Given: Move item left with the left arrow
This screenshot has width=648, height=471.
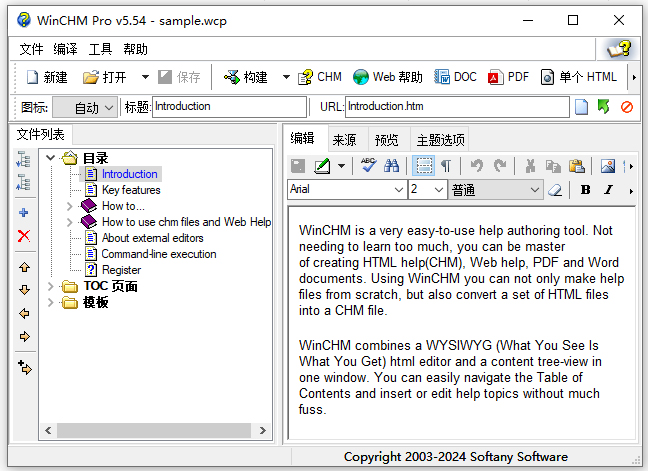Looking at the screenshot, I should click(24, 313).
